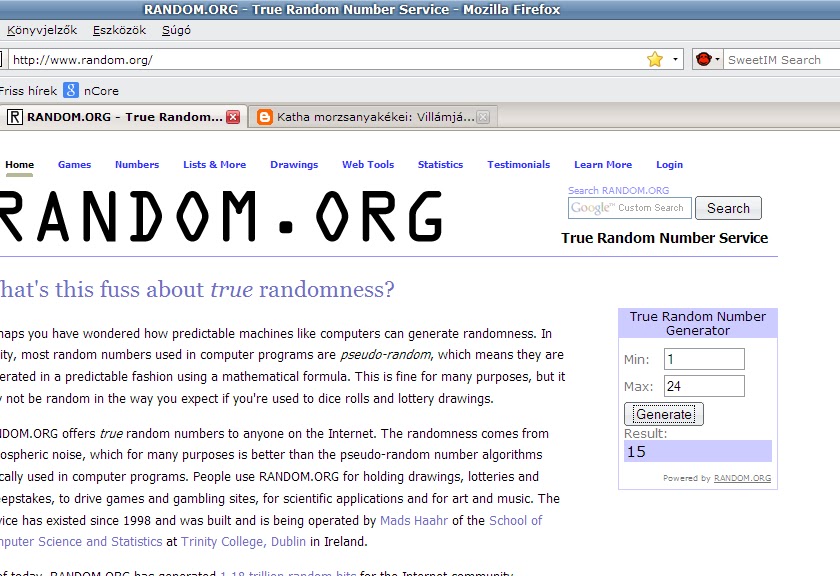This screenshot has width=840, height=576.
Task: Open the Testimonials nav link
Action: point(519,164)
